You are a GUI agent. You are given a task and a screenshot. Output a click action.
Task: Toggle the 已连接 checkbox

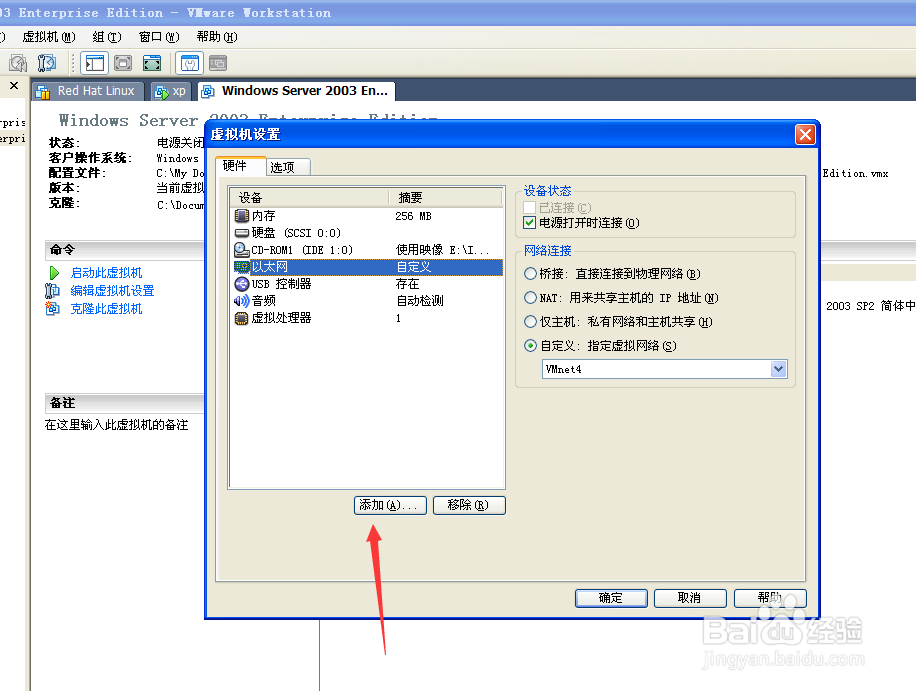coord(530,207)
